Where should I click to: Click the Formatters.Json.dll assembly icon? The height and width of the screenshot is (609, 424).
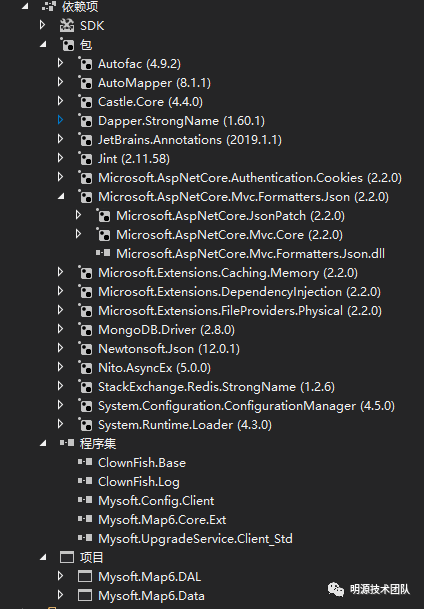pos(103,253)
